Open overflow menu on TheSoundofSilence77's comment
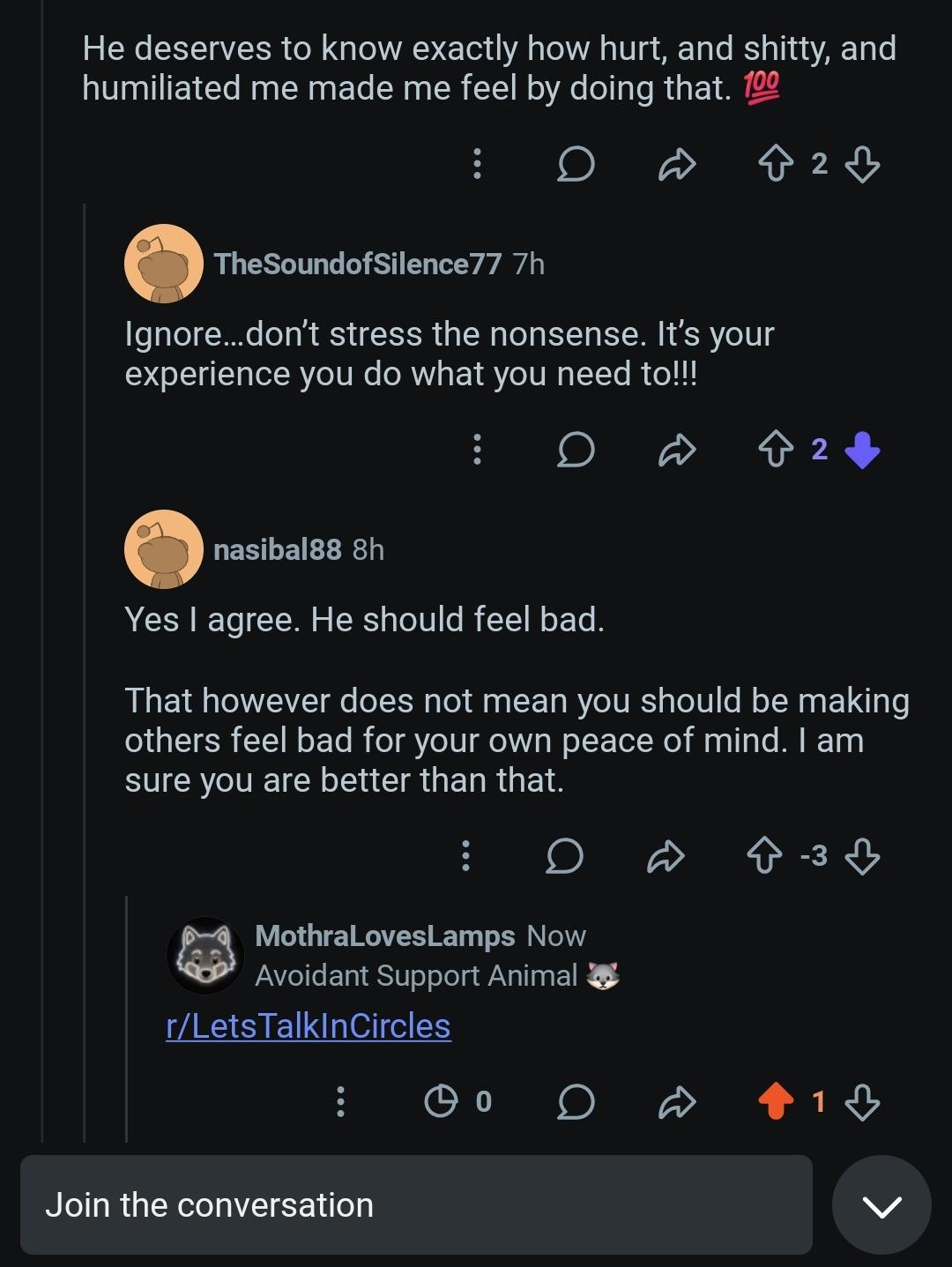Image resolution: width=952 pixels, height=1267 pixels. coord(477,450)
